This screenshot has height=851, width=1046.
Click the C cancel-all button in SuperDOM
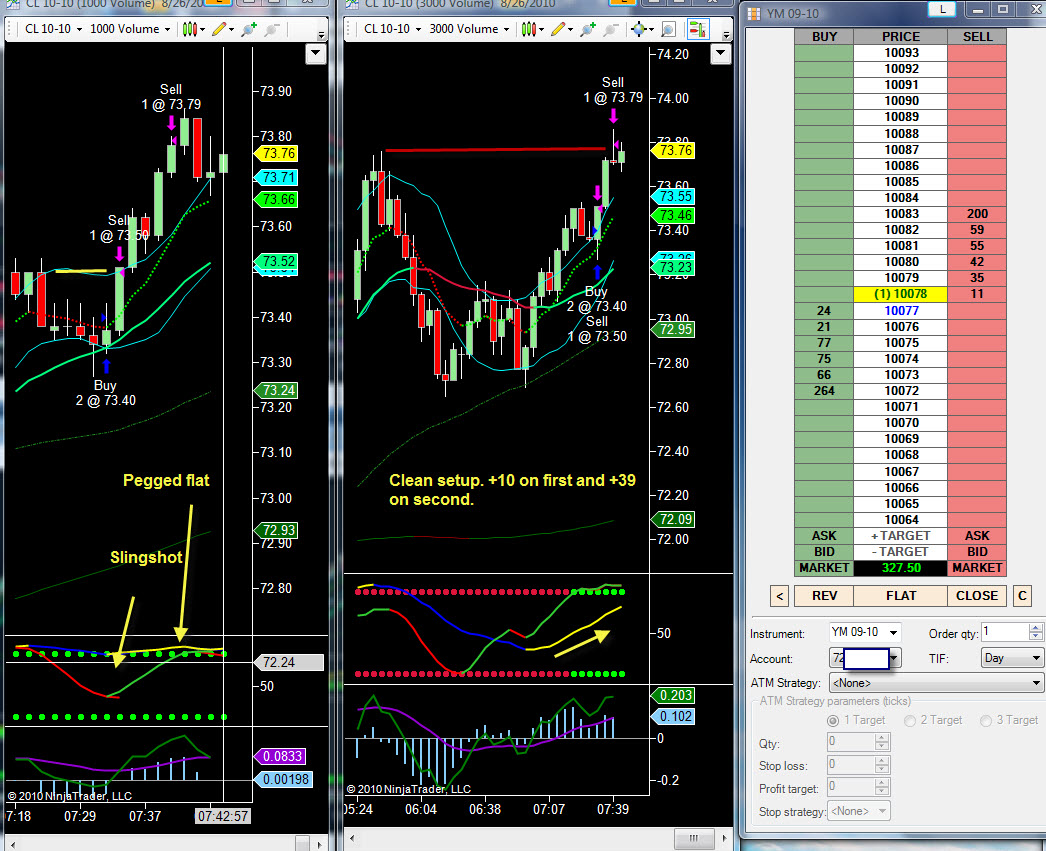pyautogui.click(x=1022, y=596)
